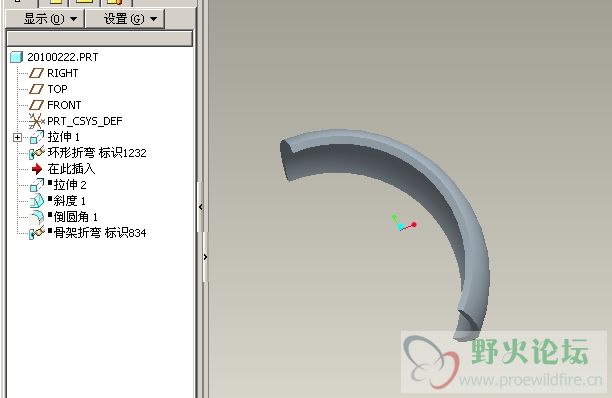Click the right arrow panel splitter handle
This screenshot has width=612, height=398.
[206, 257]
